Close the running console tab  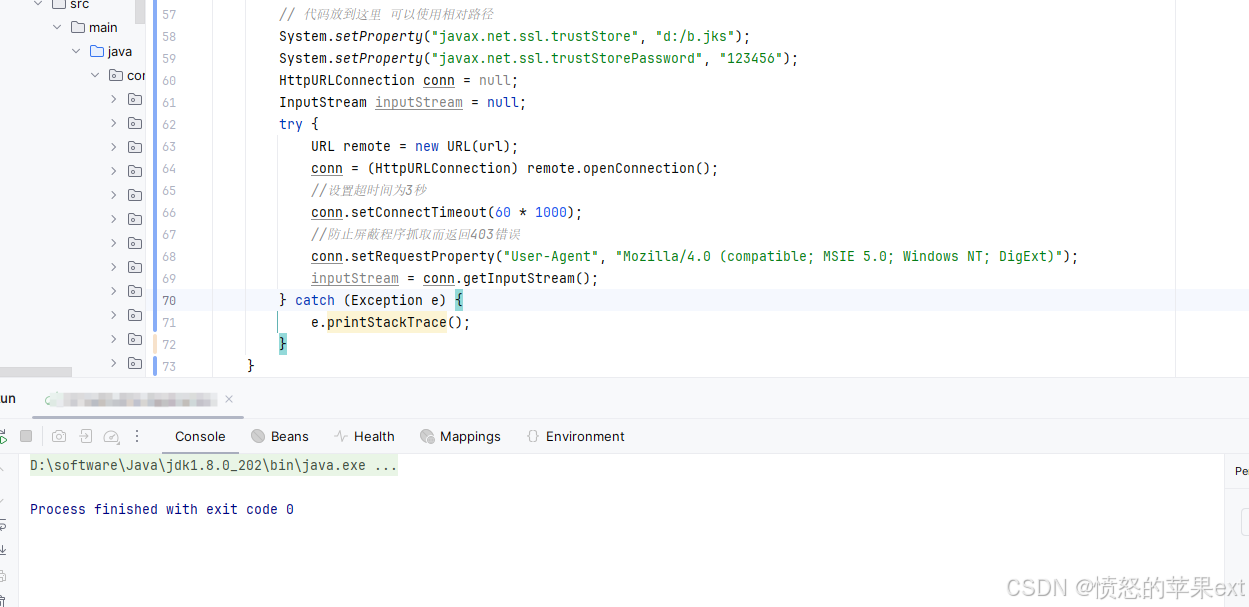229,398
